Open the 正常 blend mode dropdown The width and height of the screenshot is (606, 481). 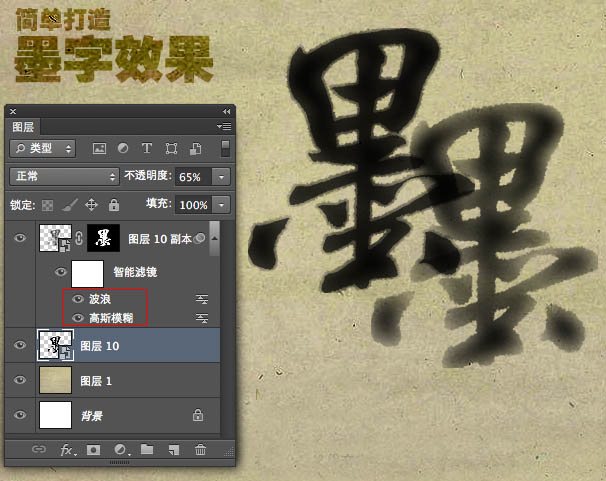point(64,176)
